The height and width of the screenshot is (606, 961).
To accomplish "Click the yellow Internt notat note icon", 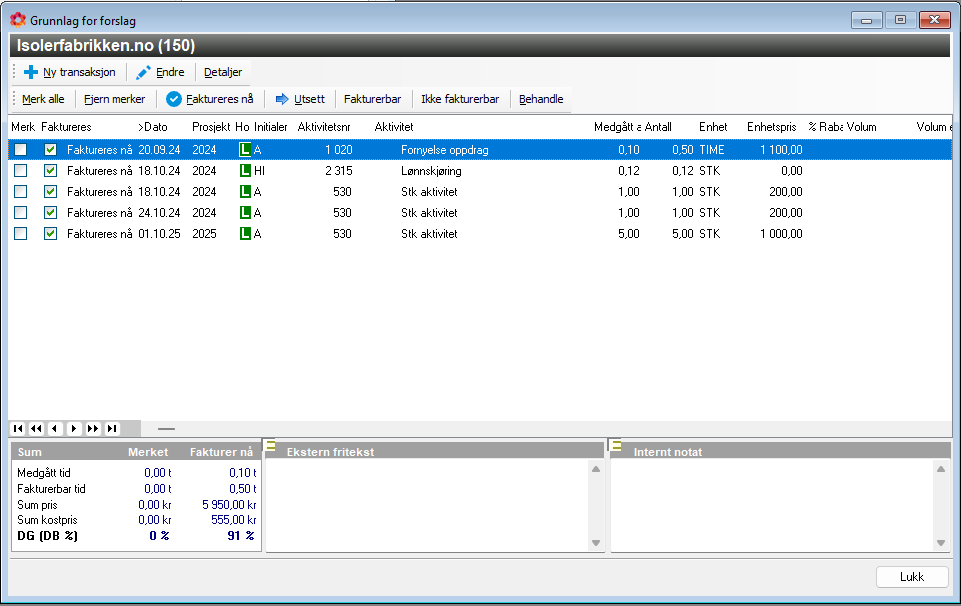I will coord(616,446).
